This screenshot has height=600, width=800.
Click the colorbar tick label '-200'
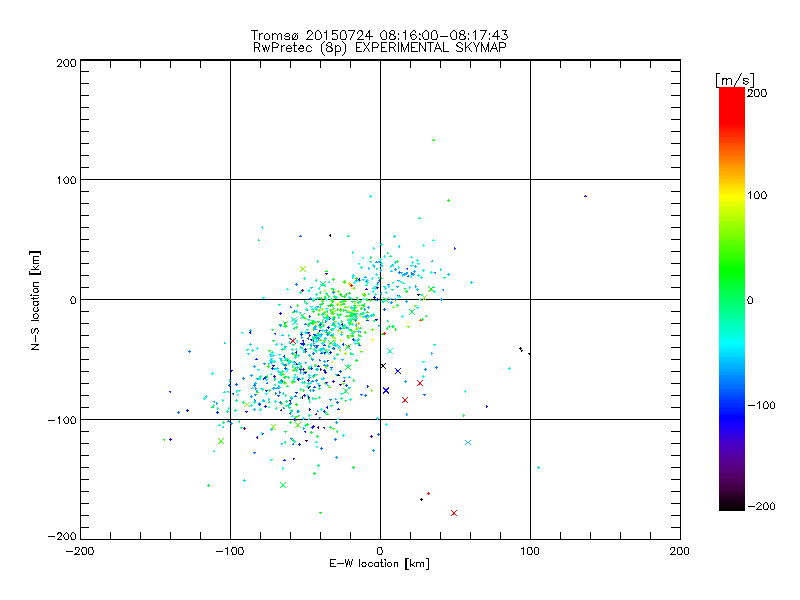(761, 506)
